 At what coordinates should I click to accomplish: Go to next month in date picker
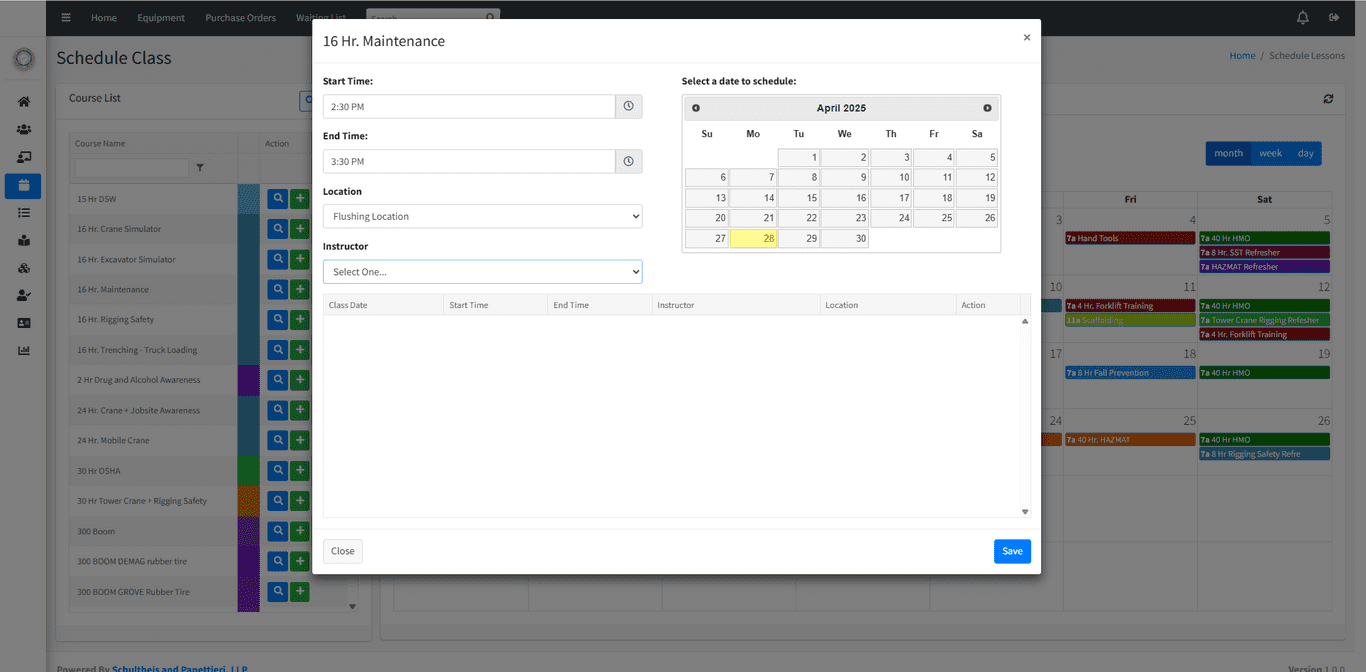tap(987, 108)
